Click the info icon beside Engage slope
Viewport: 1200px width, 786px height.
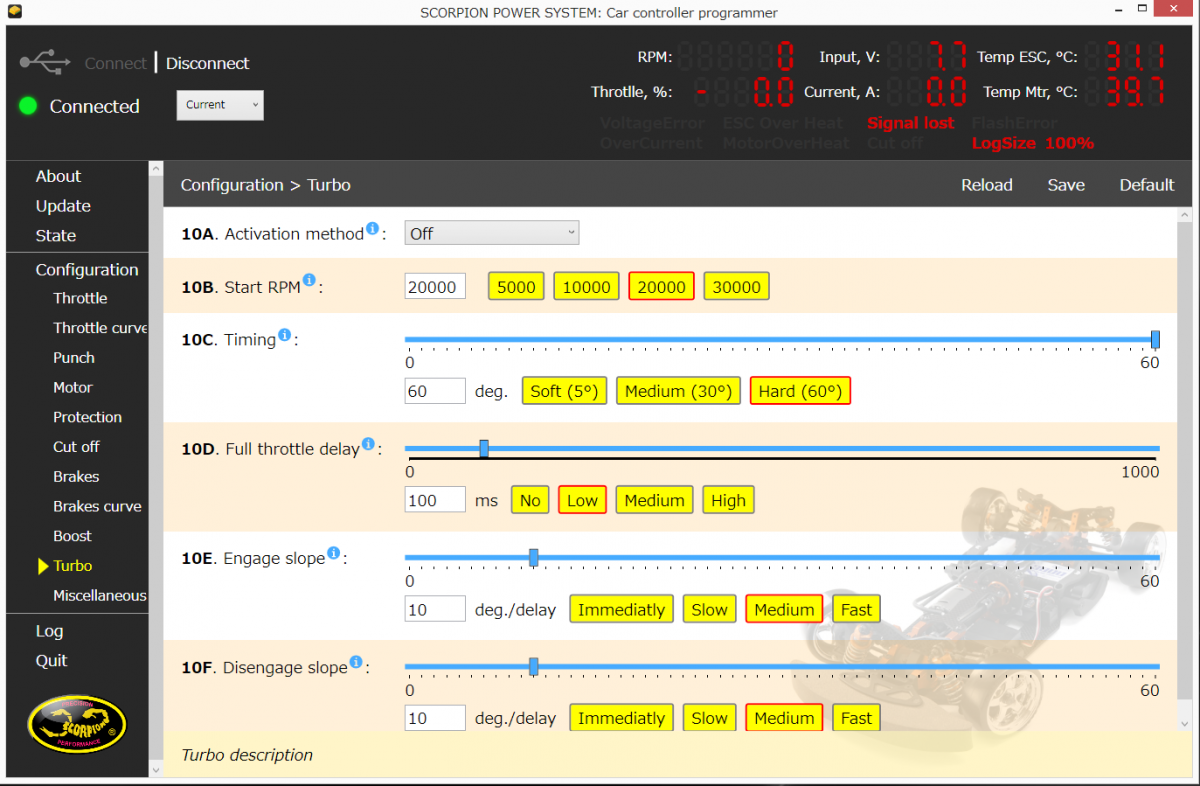coord(333,554)
